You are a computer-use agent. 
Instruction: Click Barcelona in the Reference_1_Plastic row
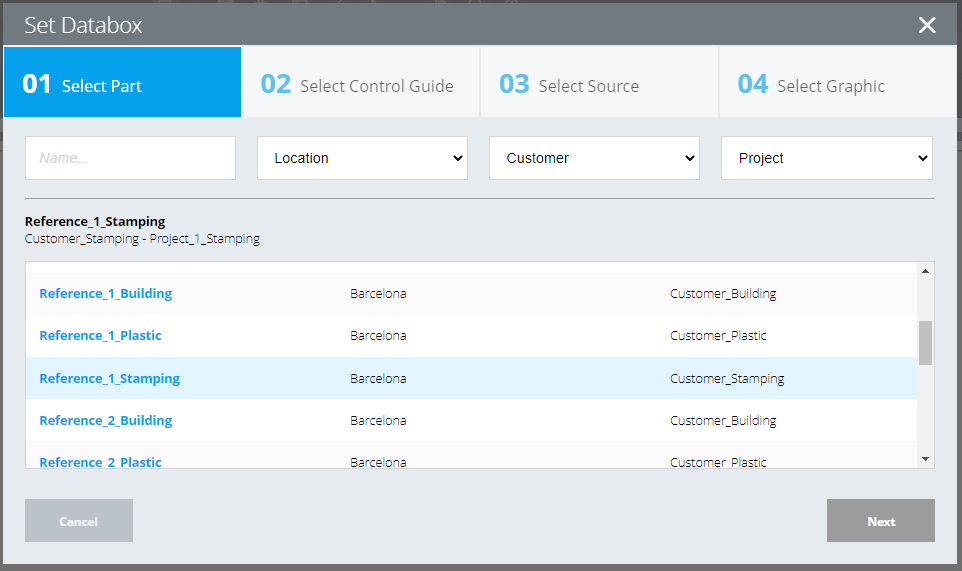pyautogui.click(x=378, y=335)
